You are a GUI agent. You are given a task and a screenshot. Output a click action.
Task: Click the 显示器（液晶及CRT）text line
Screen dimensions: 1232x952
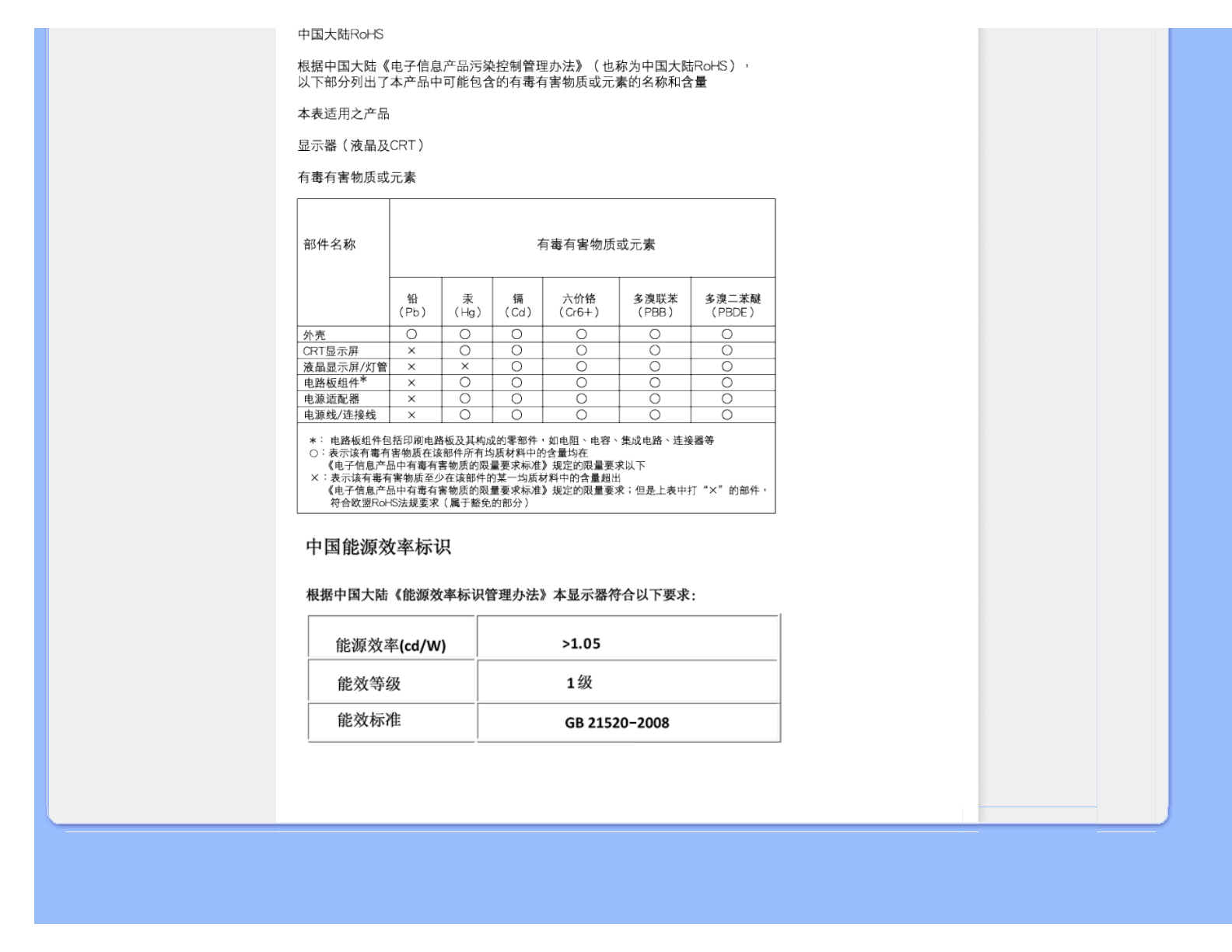click(361, 146)
